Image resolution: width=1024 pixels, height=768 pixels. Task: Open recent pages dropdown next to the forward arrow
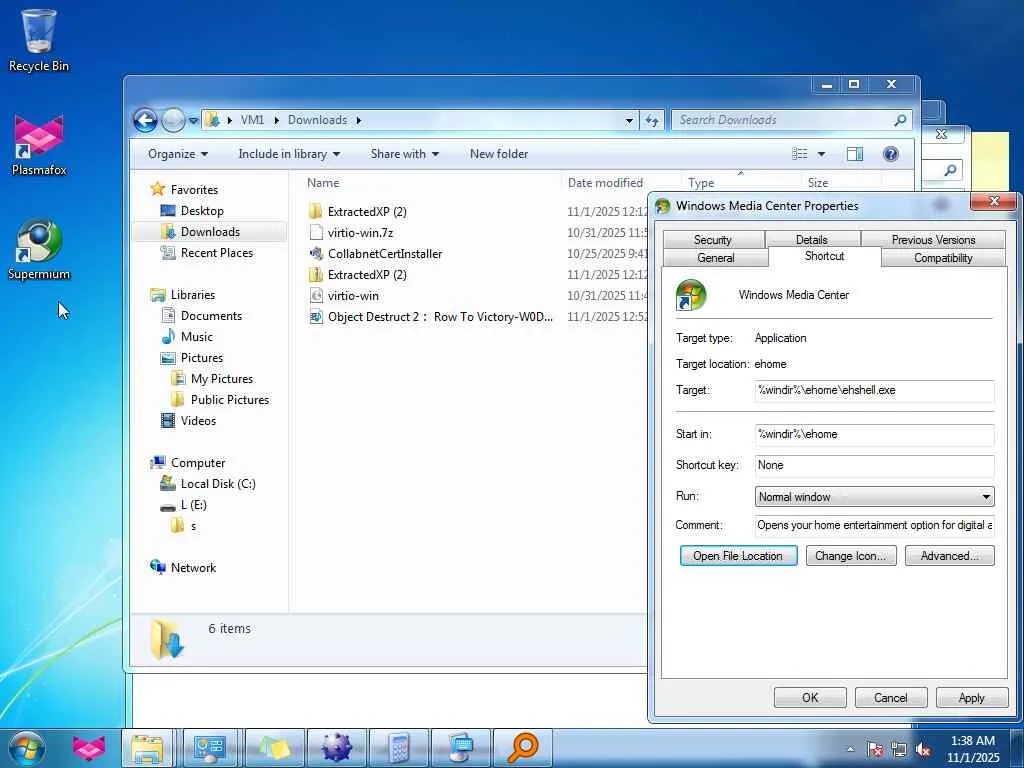(193, 121)
